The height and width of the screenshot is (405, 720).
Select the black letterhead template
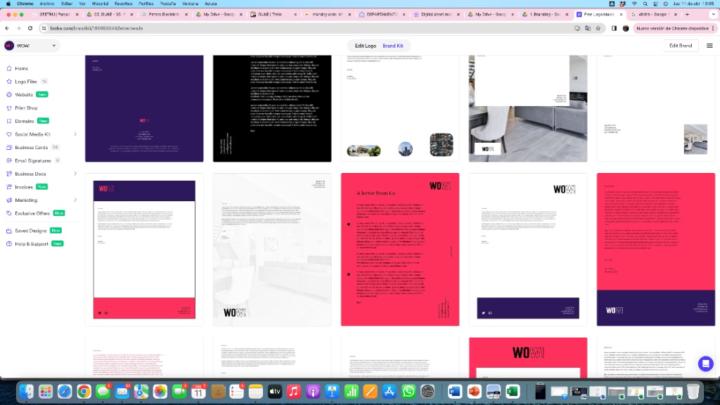click(x=272, y=108)
